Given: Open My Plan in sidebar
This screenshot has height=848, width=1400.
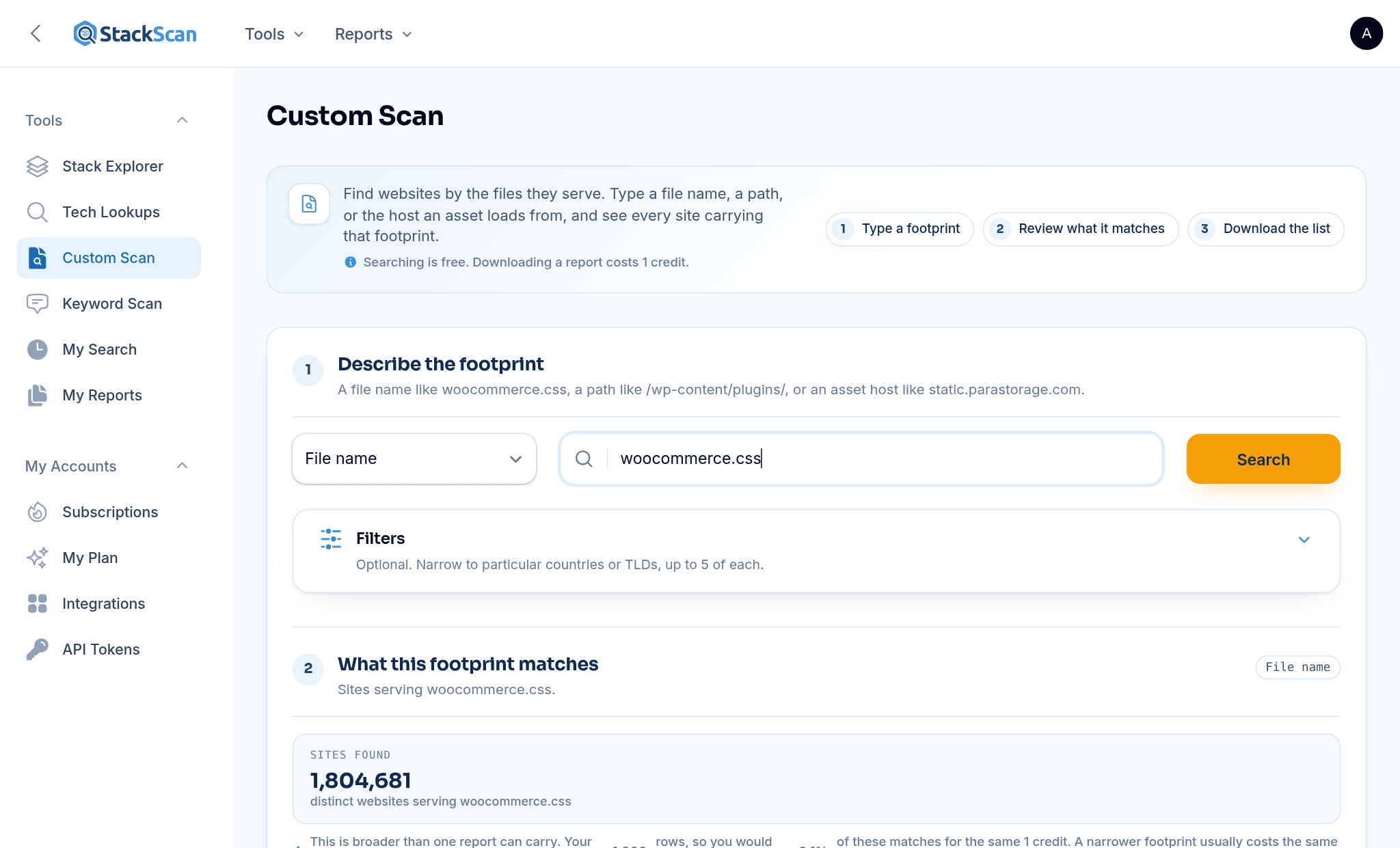Looking at the screenshot, I should tap(109, 558).
